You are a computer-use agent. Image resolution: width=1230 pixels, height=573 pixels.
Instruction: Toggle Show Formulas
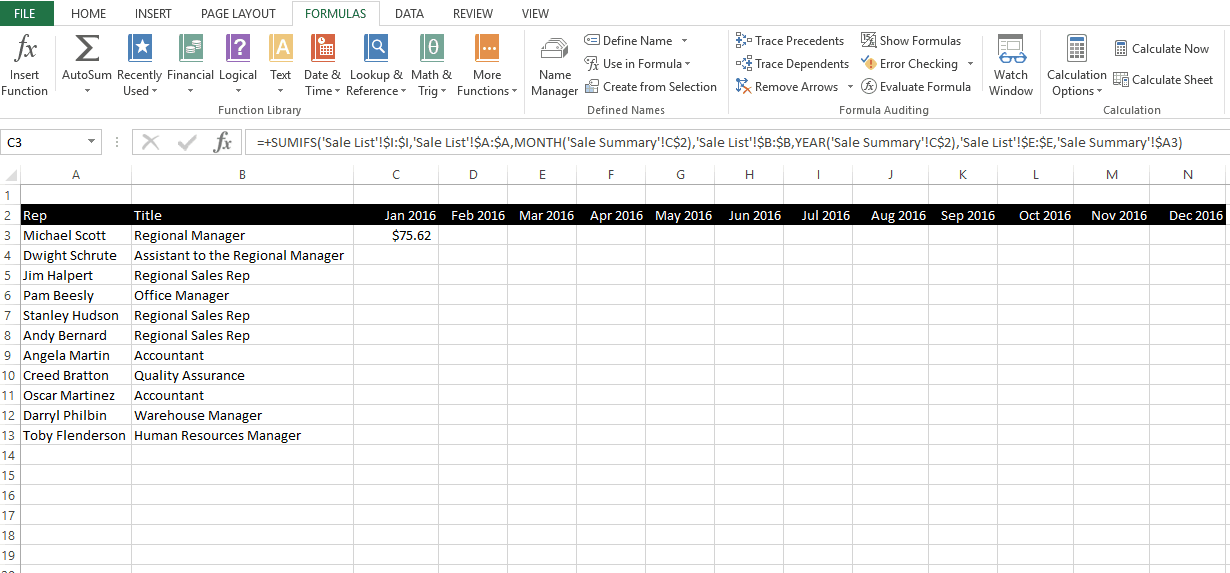point(911,41)
